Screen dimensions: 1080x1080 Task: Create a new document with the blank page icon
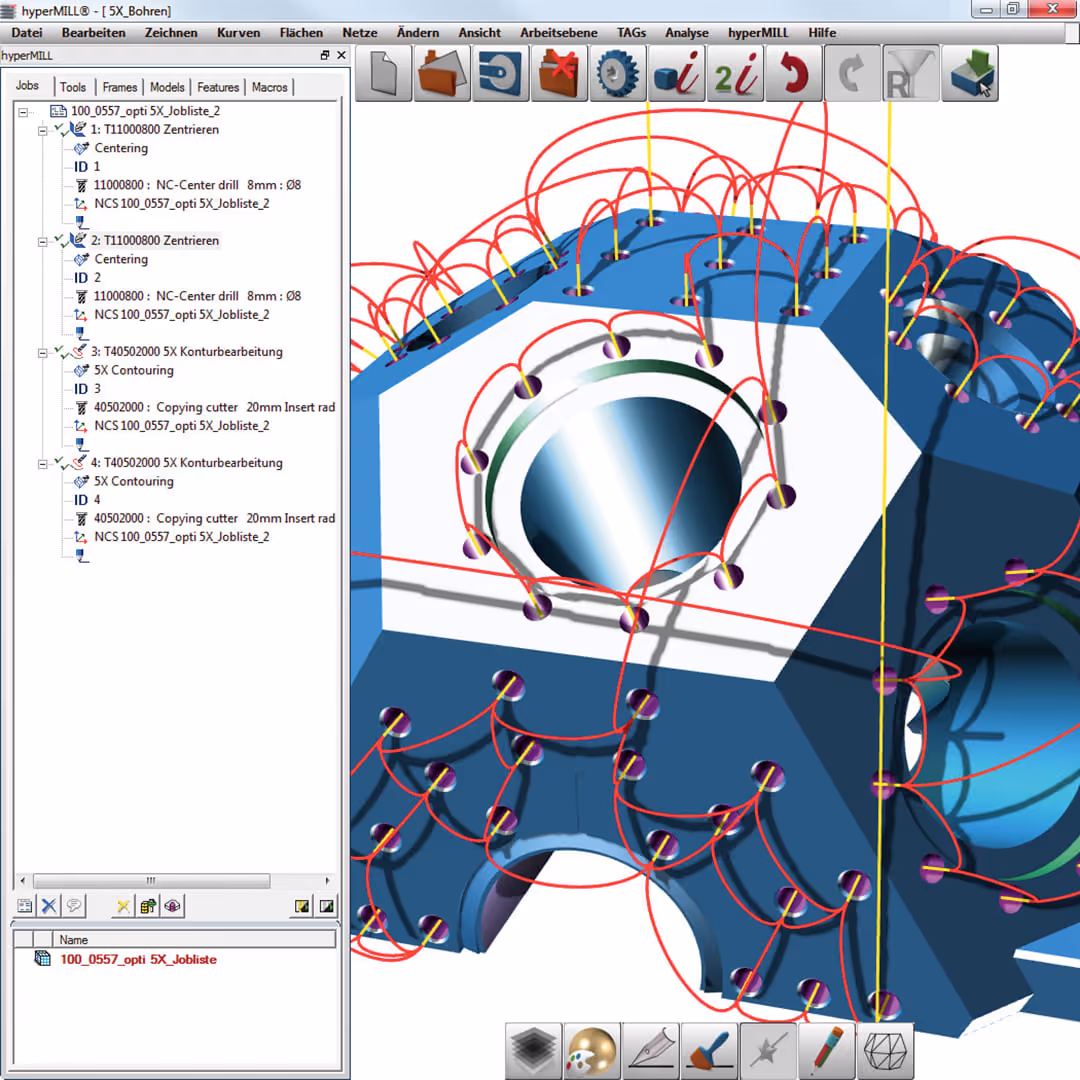click(x=384, y=73)
